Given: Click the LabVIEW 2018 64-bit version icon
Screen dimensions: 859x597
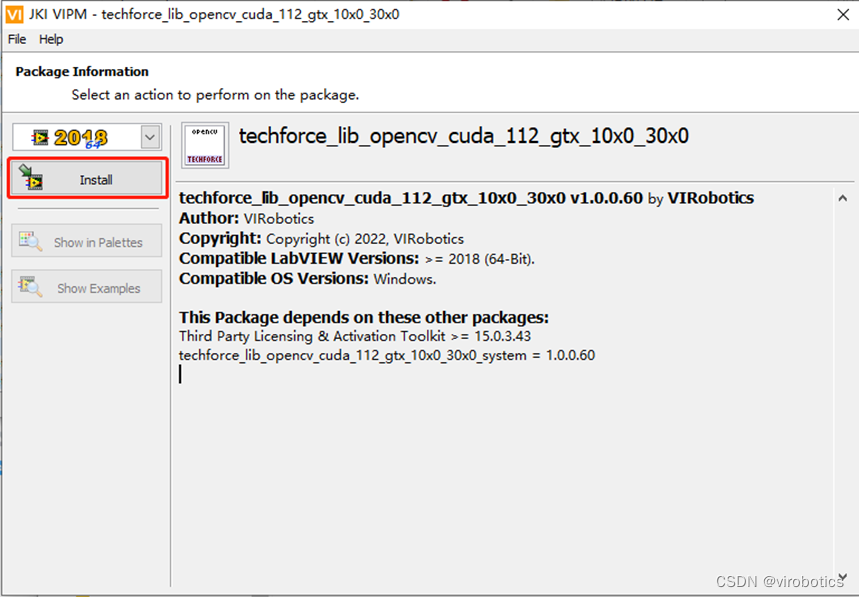Looking at the screenshot, I should coord(70,137).
